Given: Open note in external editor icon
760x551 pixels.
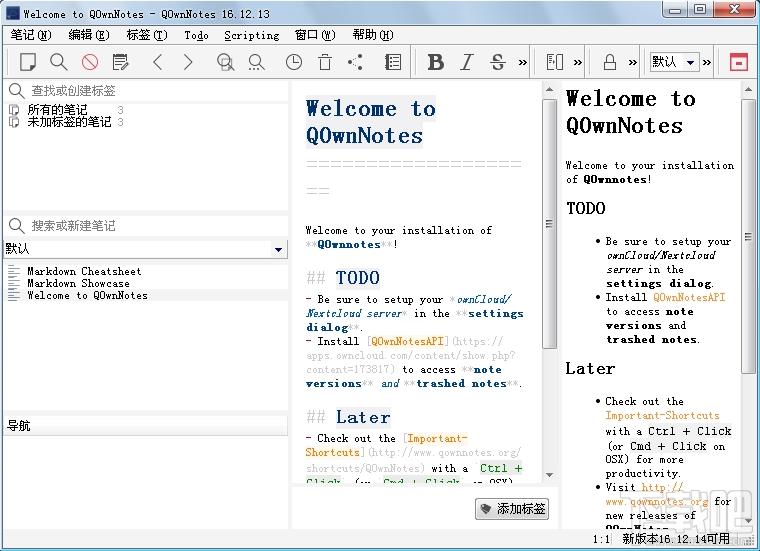Looking at the screenshot, I should coord(121,62).
